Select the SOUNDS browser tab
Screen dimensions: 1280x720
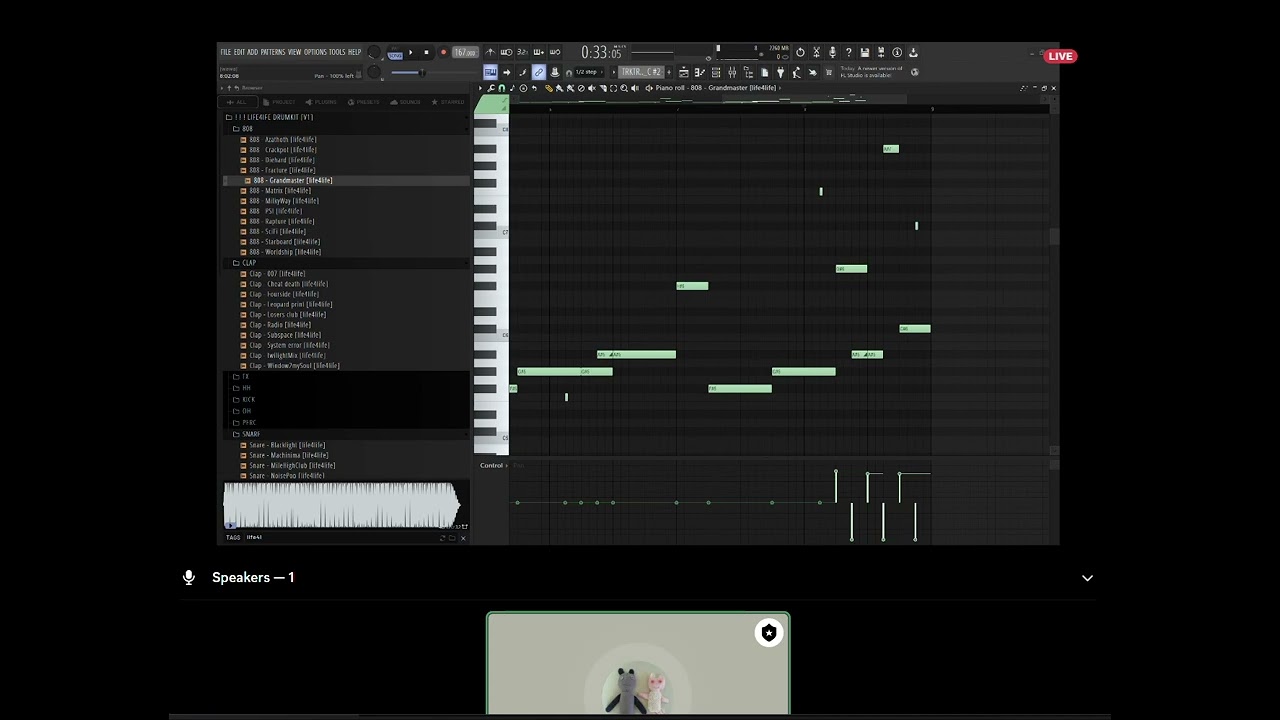point(406,102)
